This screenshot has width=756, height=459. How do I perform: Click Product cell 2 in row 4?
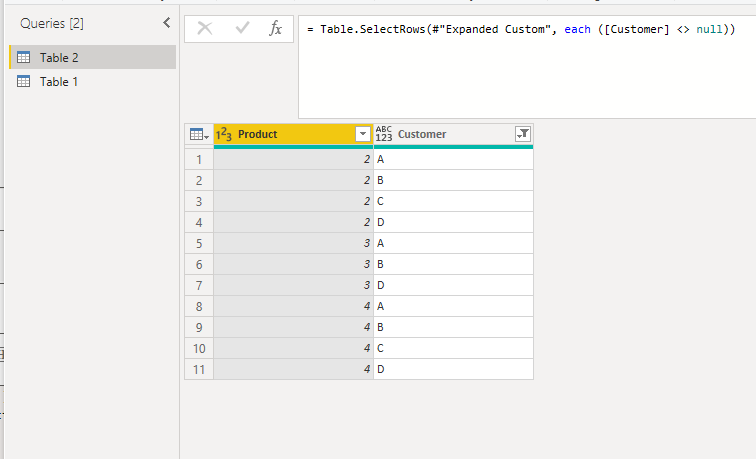coord(294,222)
